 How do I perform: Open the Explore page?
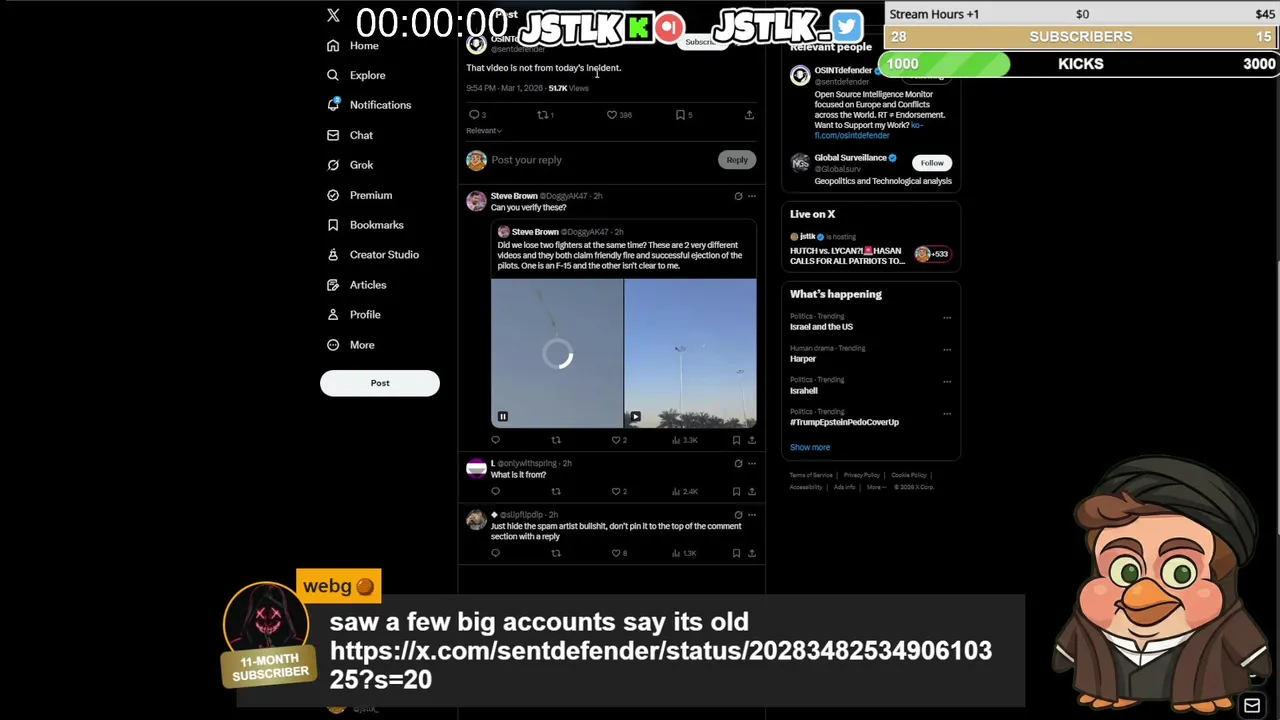tap(357, 75)
